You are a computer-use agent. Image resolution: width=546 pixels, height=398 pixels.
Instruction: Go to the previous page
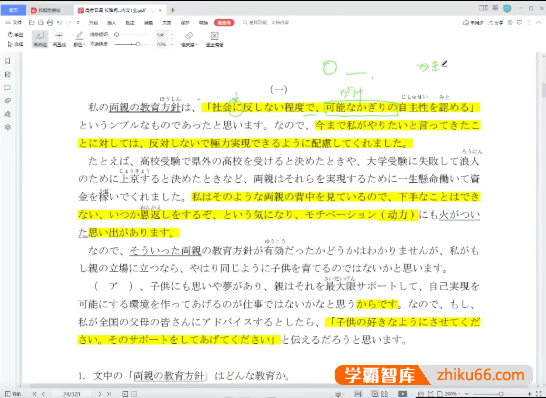[43, 394]
